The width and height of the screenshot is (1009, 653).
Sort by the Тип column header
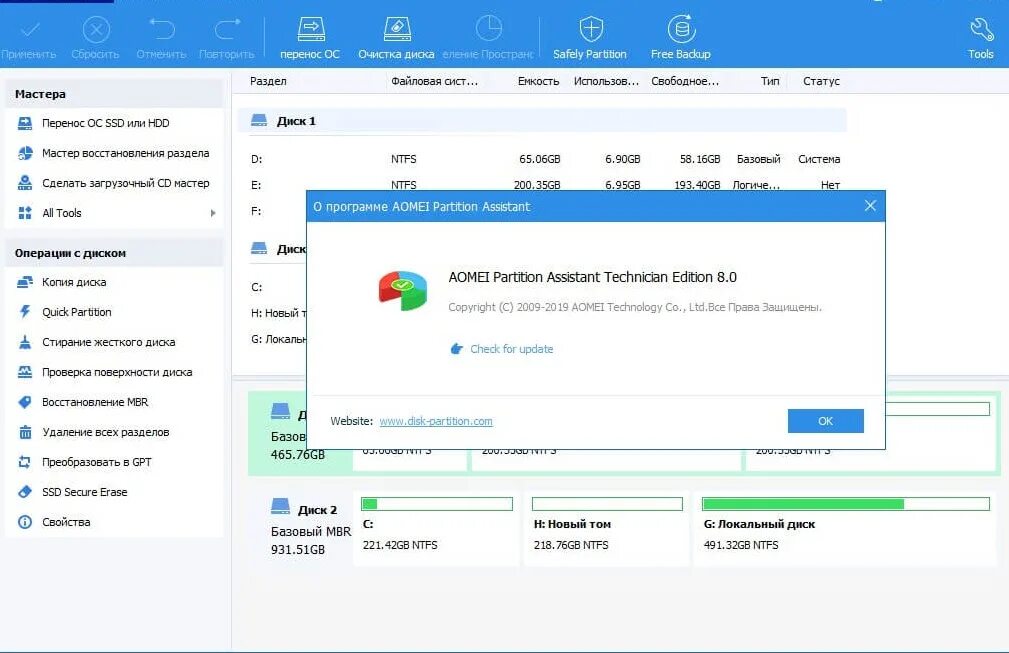[770, 81]
